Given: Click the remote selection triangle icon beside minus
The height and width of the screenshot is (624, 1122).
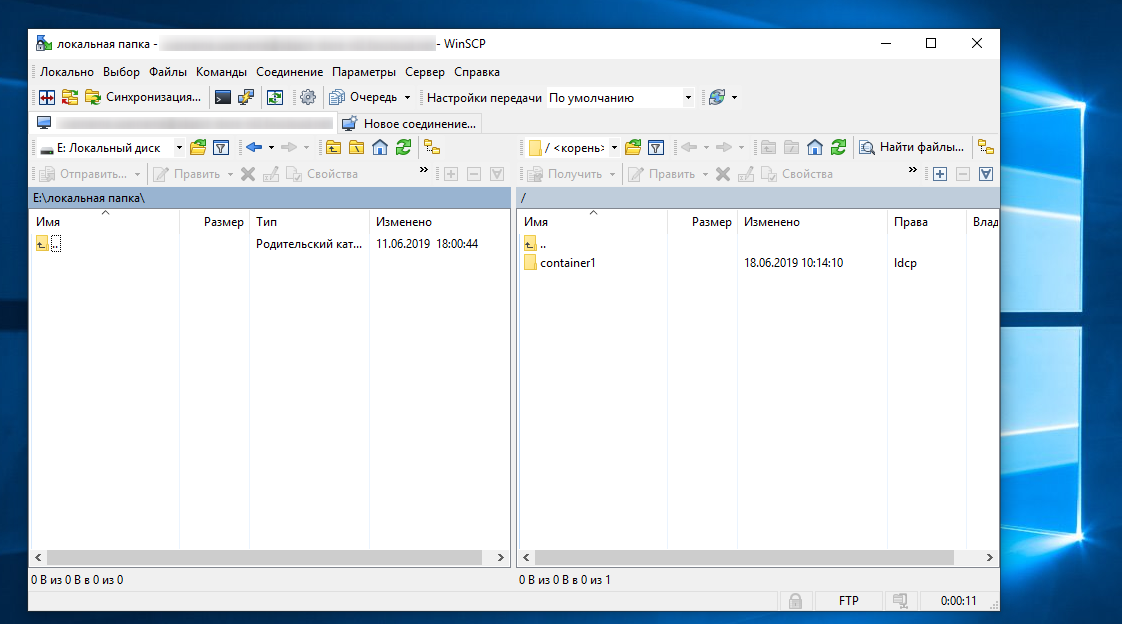Looking at the screenshot, I should (986, 174).
